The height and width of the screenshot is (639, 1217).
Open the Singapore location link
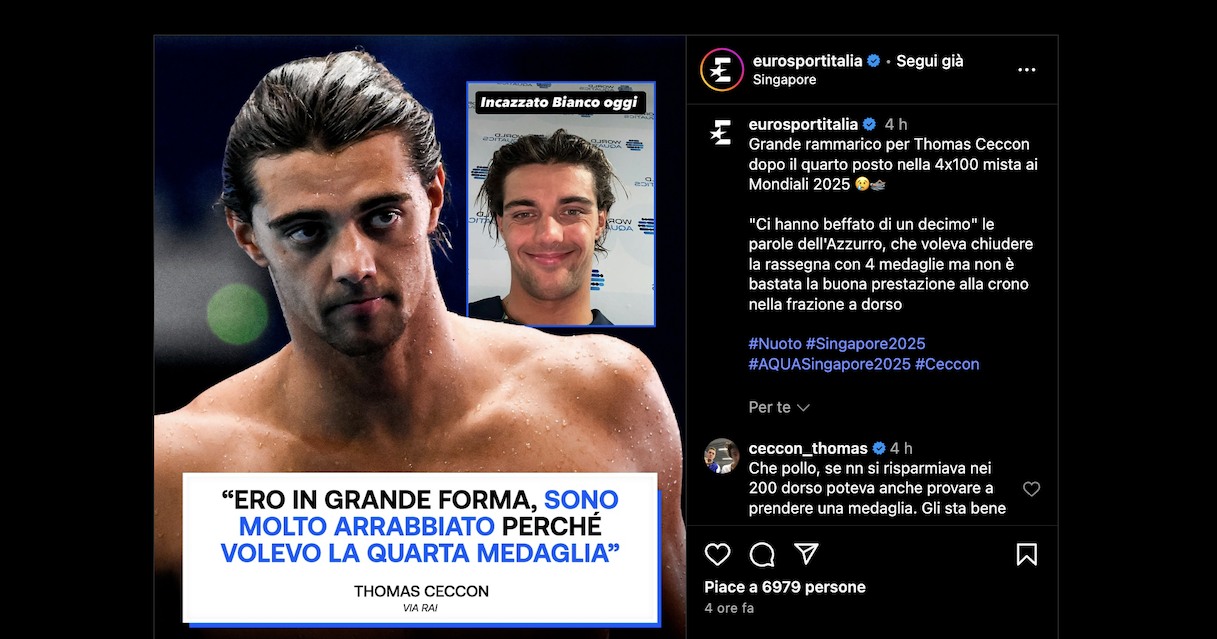(x=784, y=80)
